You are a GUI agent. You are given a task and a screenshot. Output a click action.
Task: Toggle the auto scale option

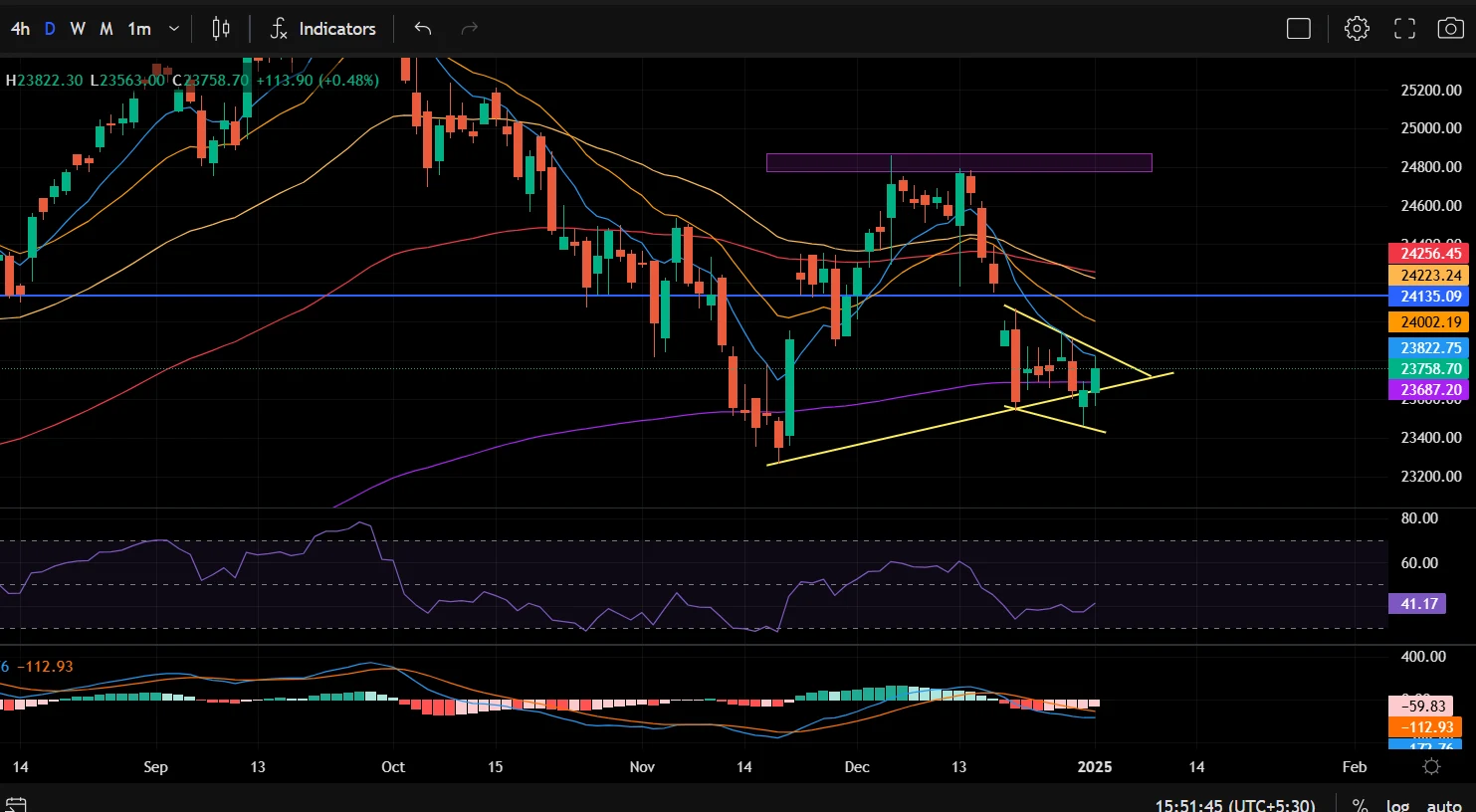pyautogui.click(x=1443, y=805)
